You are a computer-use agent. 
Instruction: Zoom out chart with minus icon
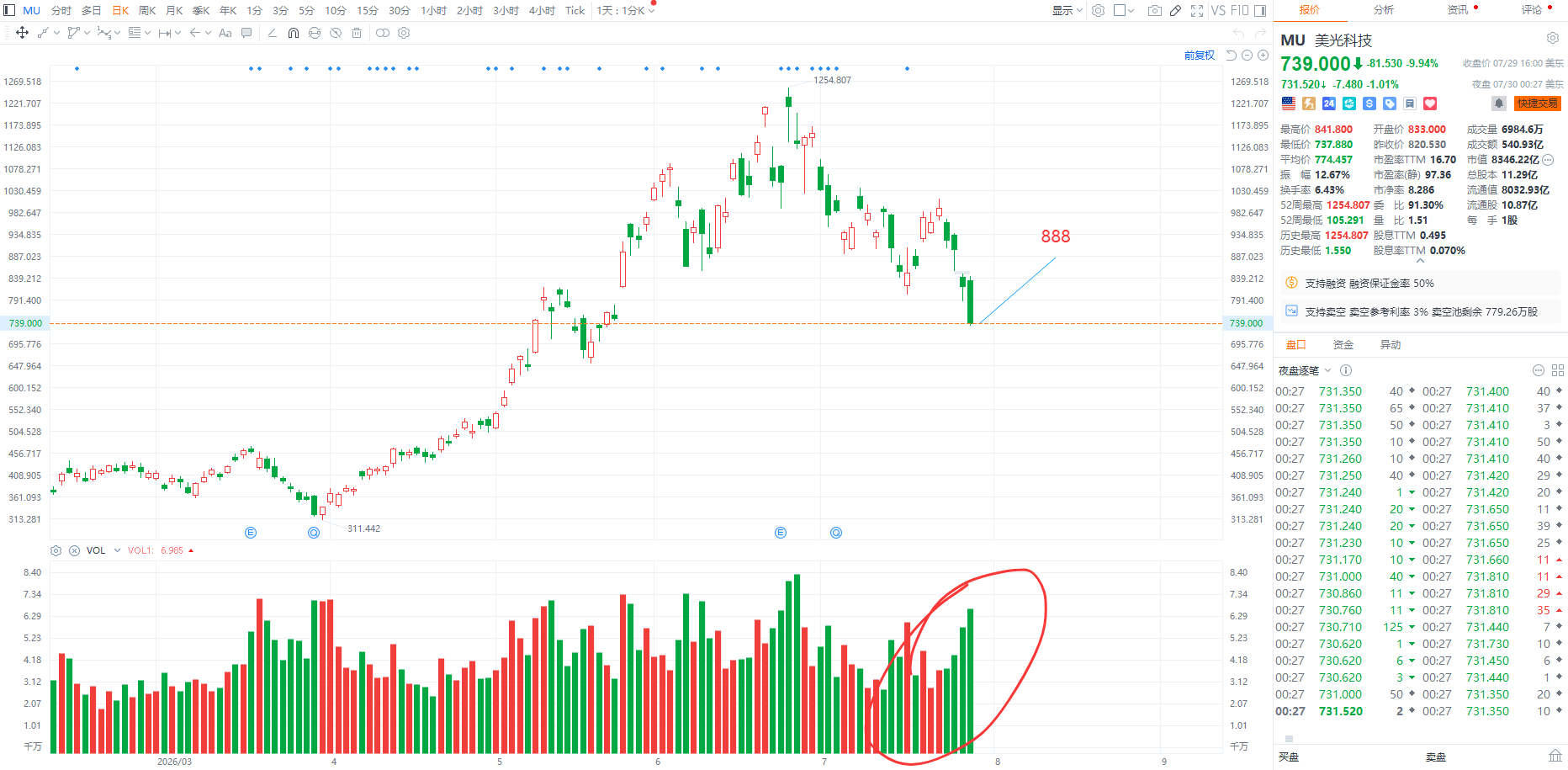pos(1248,56)
